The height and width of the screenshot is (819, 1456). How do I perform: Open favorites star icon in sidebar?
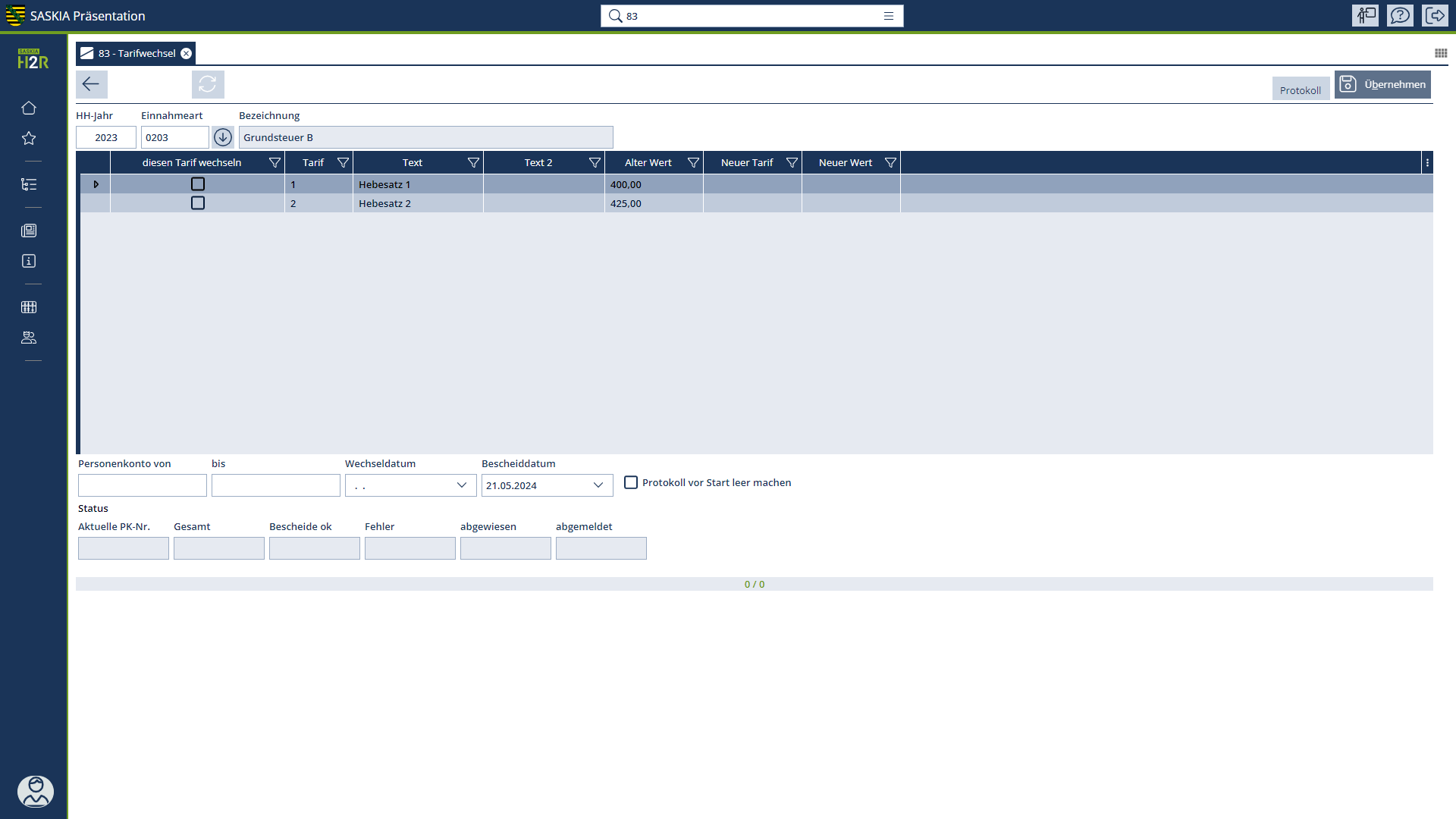coord(29,138)
